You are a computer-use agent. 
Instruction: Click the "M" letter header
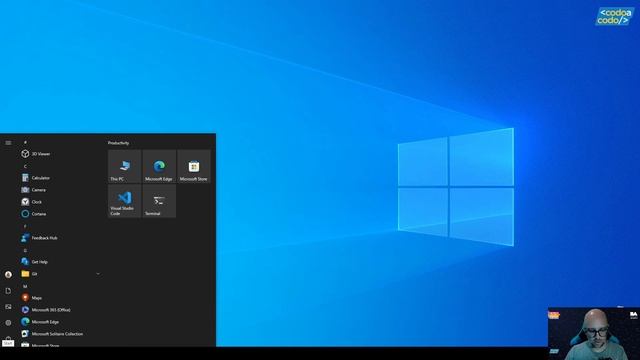(25, 287)
